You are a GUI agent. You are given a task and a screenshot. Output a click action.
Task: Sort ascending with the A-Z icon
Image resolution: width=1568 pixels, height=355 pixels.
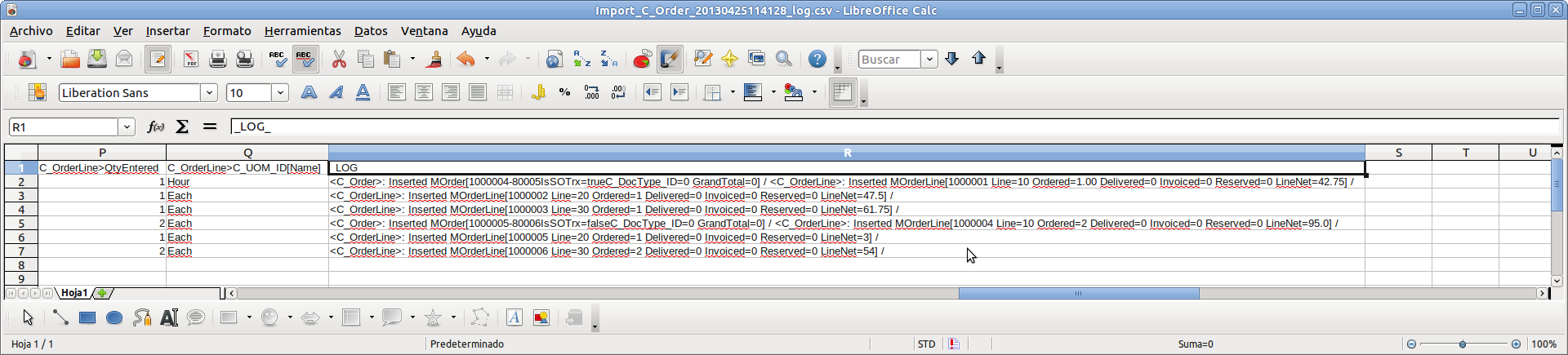581,60
